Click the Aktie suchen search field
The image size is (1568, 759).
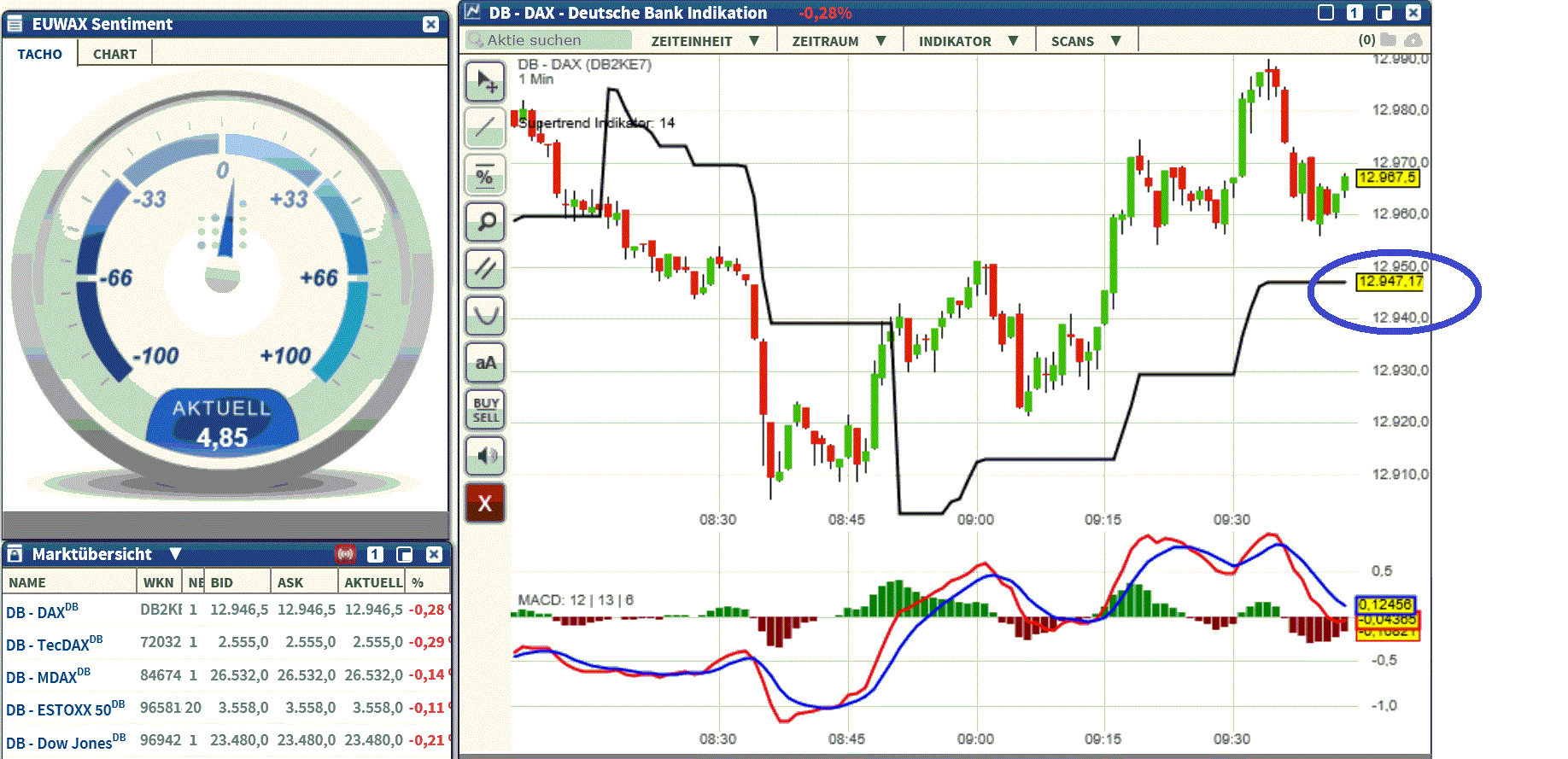tap(549, 40)
